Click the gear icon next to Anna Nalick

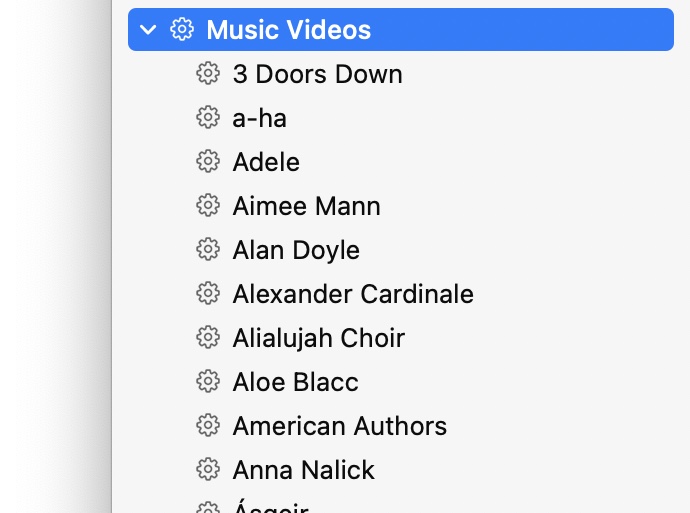click(x=207, y=470)
